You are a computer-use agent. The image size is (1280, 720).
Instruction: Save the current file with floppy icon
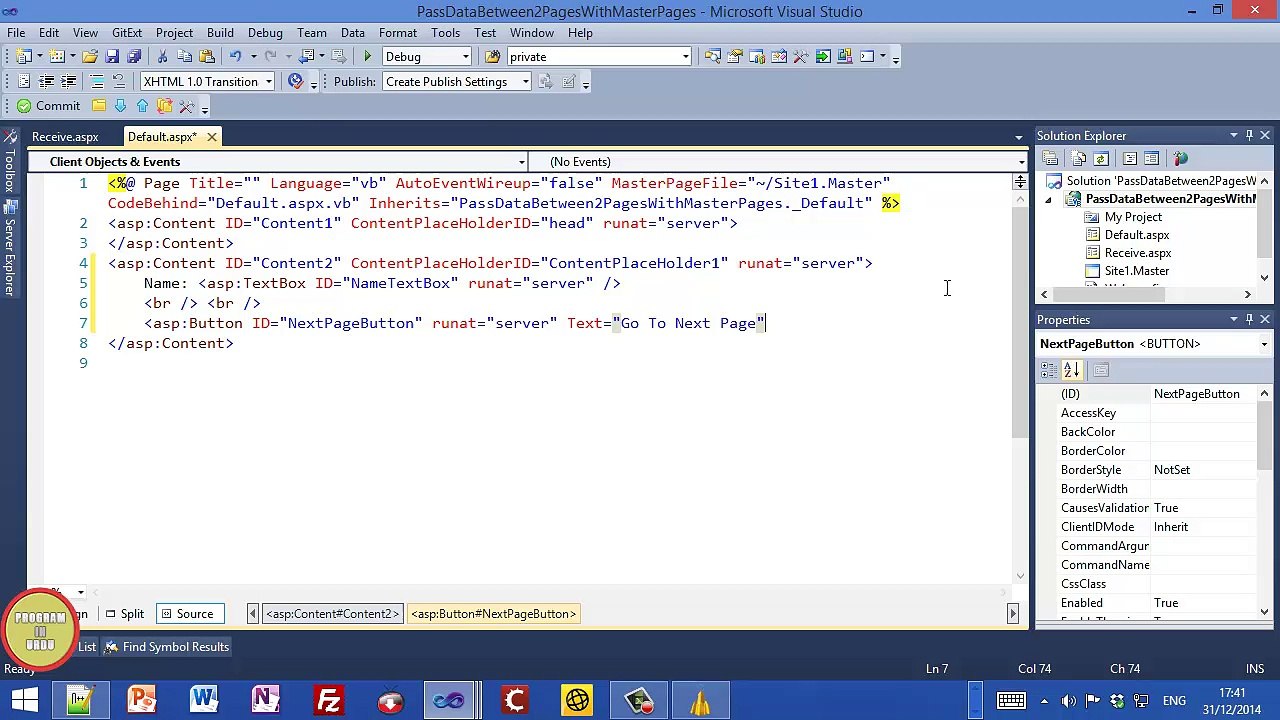click(x=112, y=57)
